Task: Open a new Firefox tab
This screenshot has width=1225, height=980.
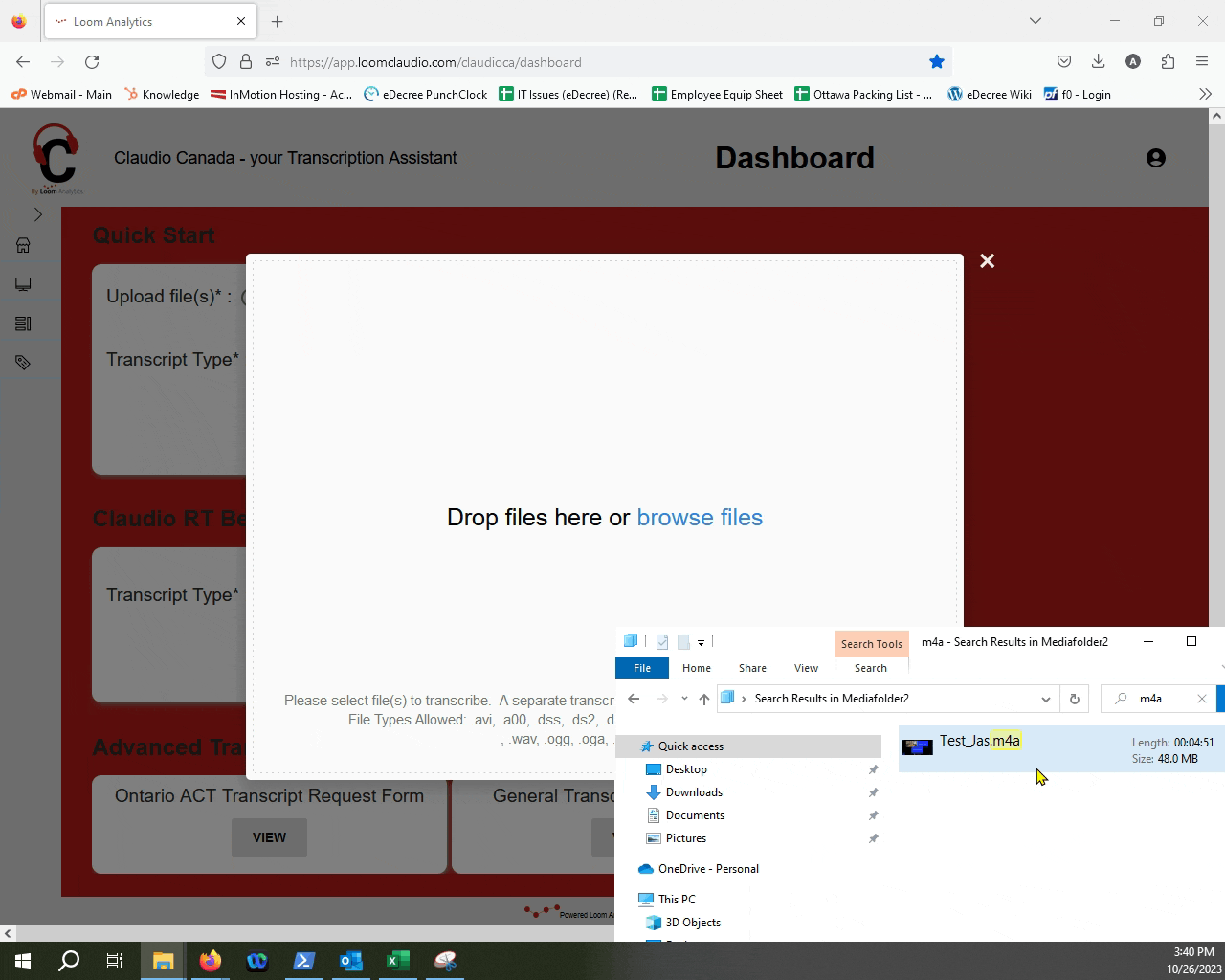Action: (277, 21)
